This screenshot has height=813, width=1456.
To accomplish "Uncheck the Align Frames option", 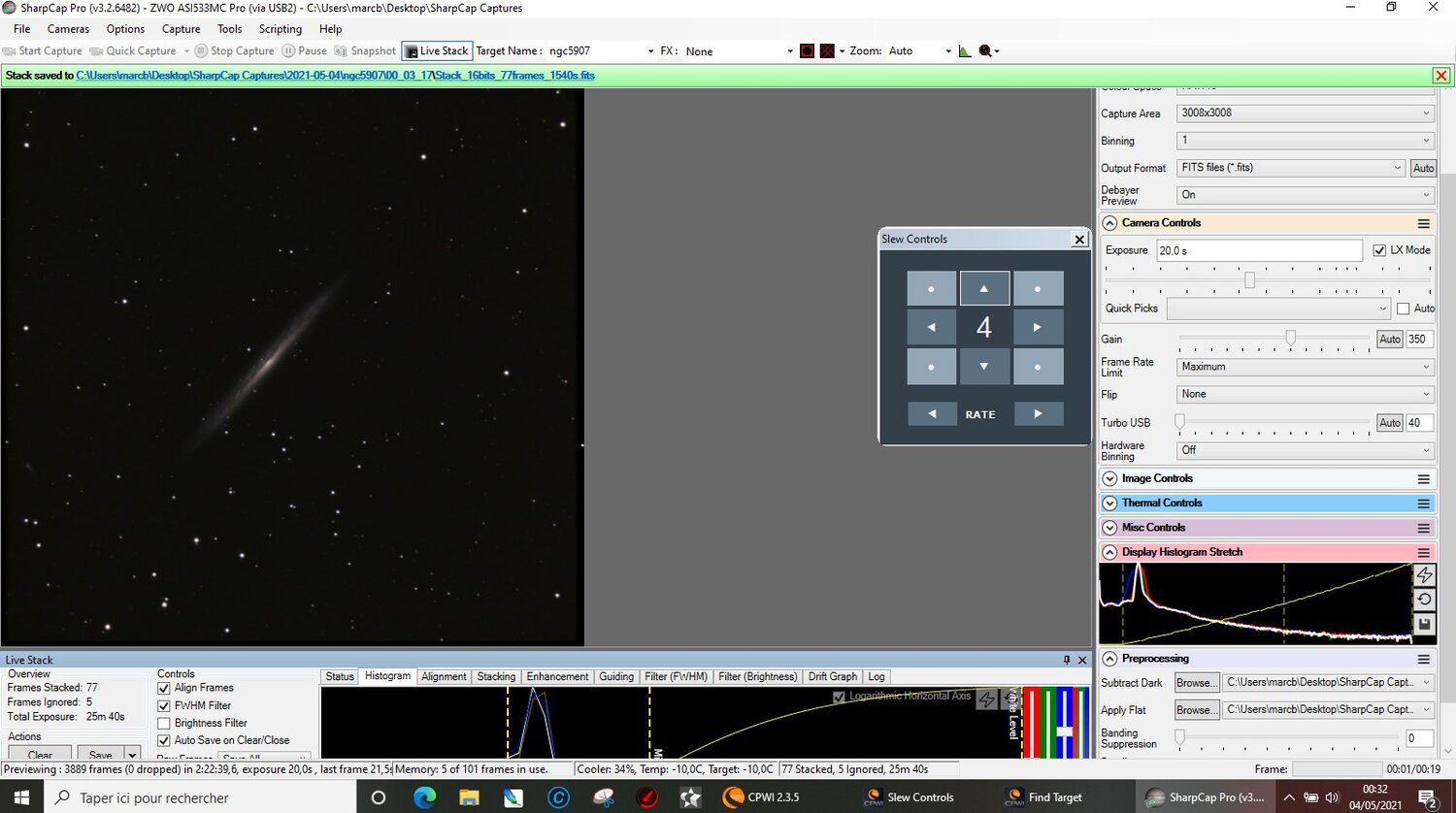I will coord(164,688).
